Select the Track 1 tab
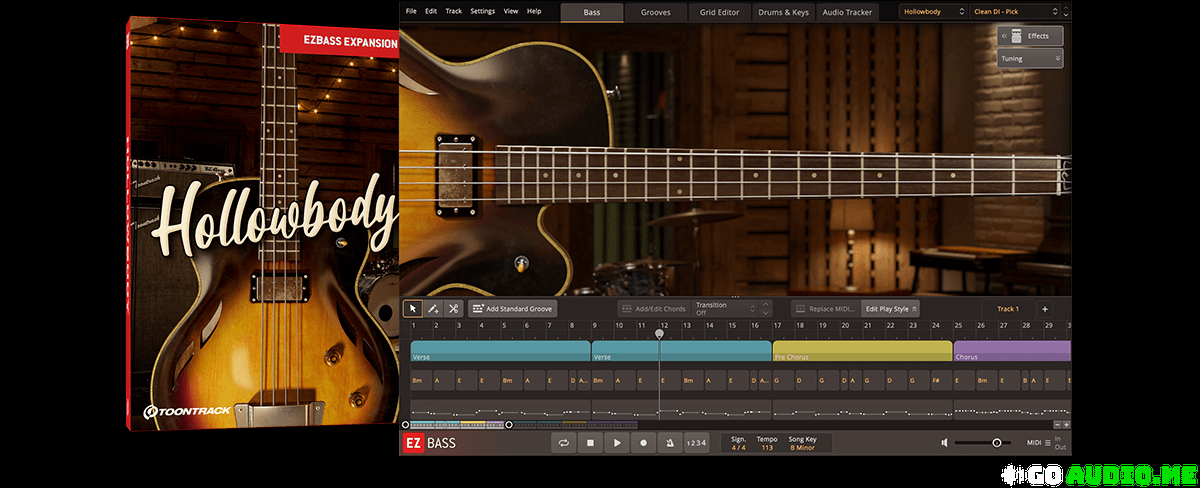This screenshot has width=1200, height=488. 1008,309
